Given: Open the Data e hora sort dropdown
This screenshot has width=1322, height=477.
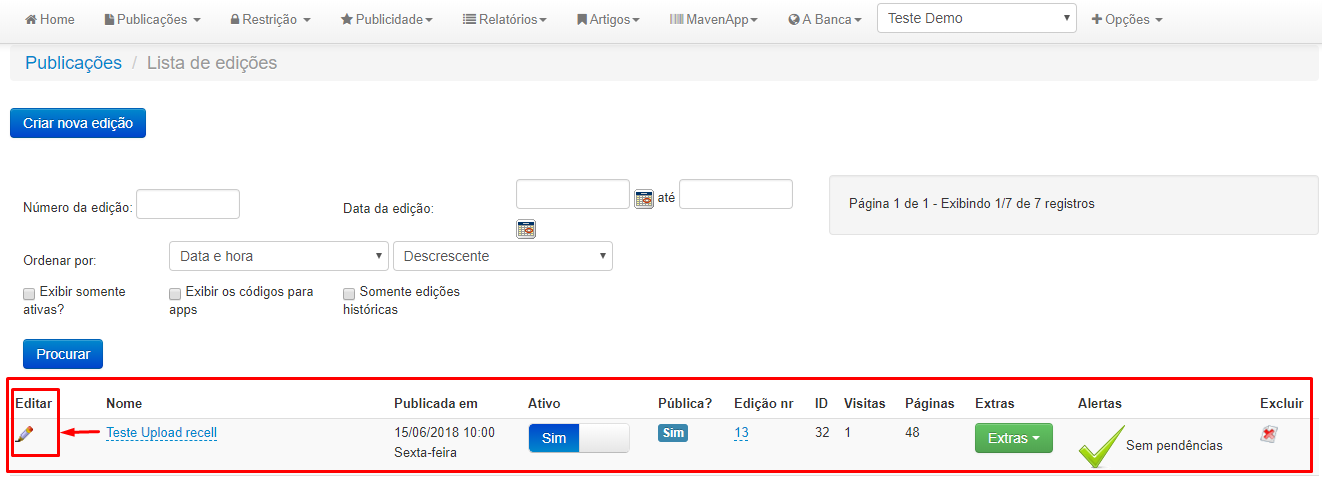Looking at the screenshot, I should [x=279, y=256].
